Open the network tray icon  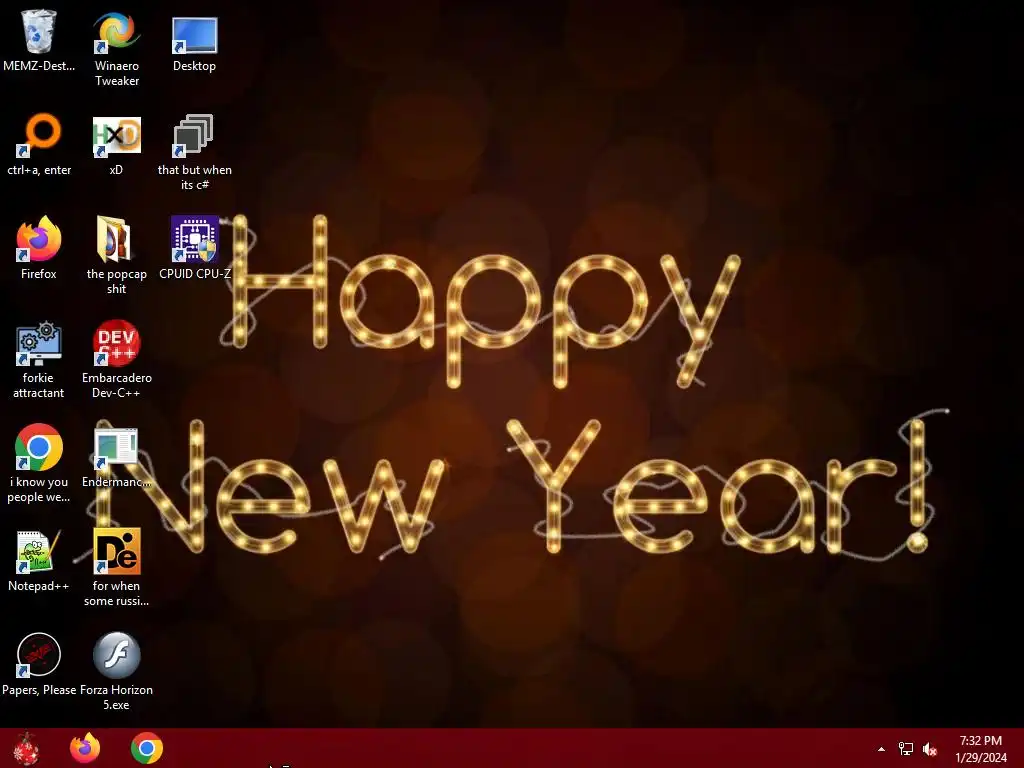point(906,749)
